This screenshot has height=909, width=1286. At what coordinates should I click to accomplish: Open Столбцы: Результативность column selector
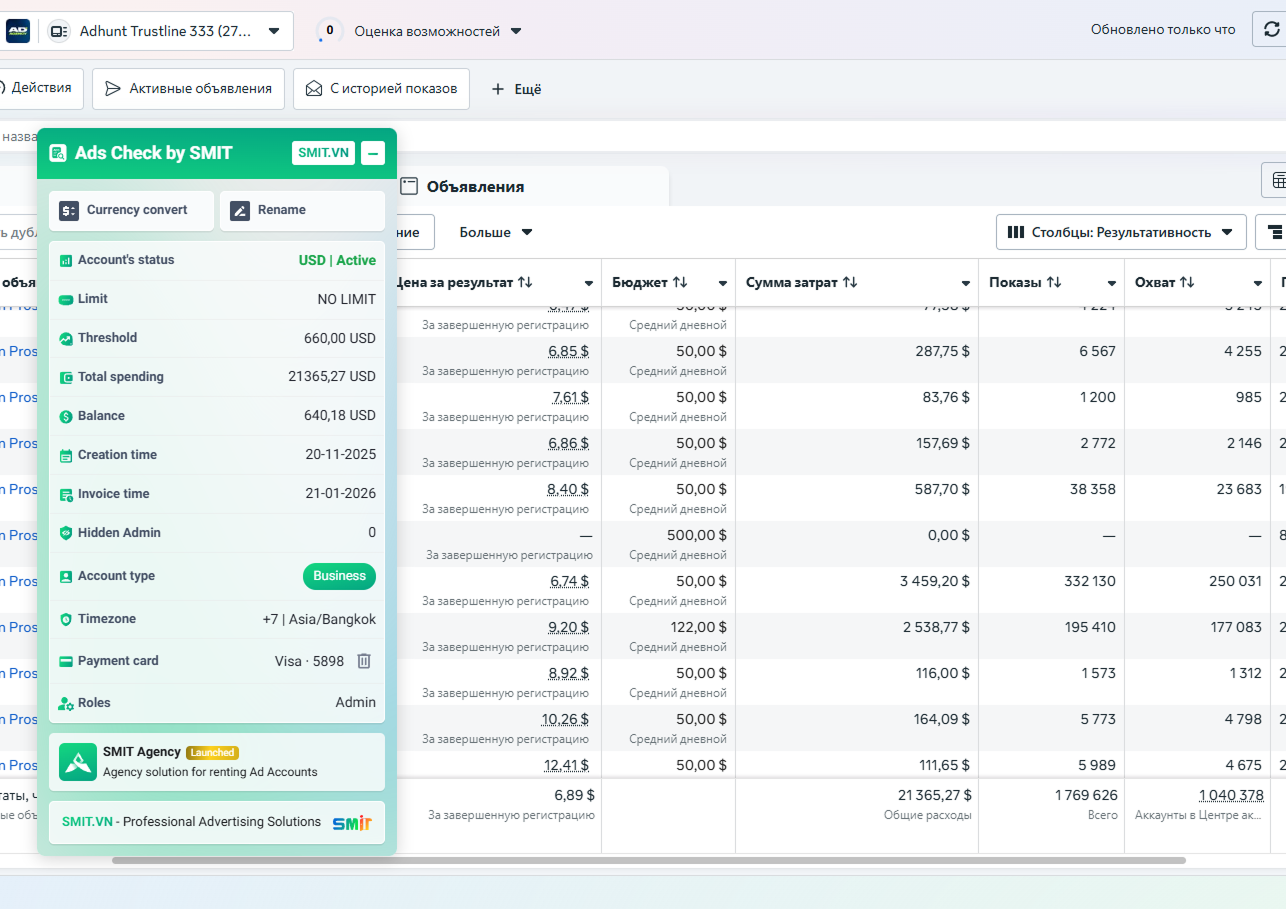pos(1121,232)
